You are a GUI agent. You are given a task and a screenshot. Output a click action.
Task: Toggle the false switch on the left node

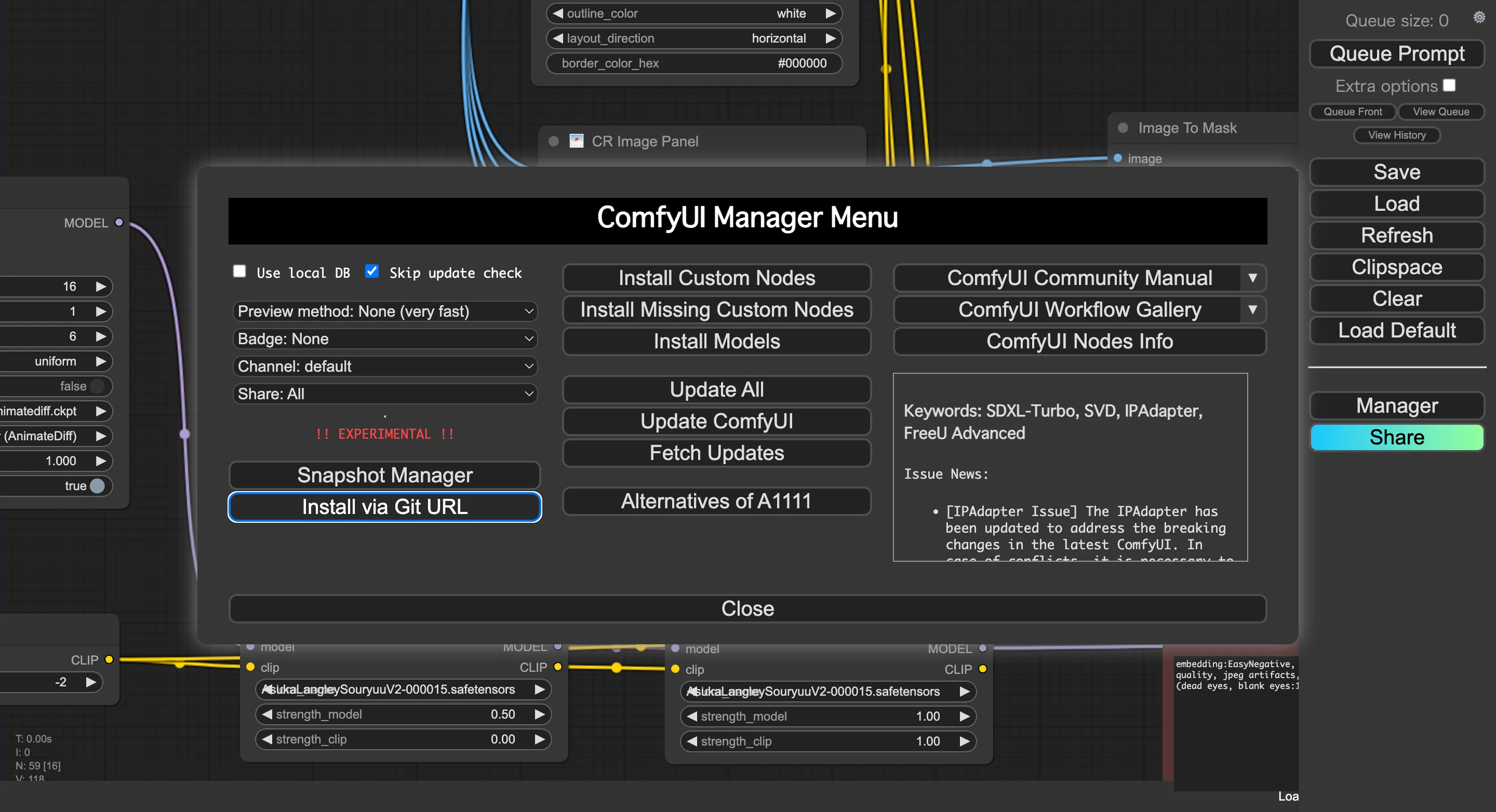(x=97, y=386)
